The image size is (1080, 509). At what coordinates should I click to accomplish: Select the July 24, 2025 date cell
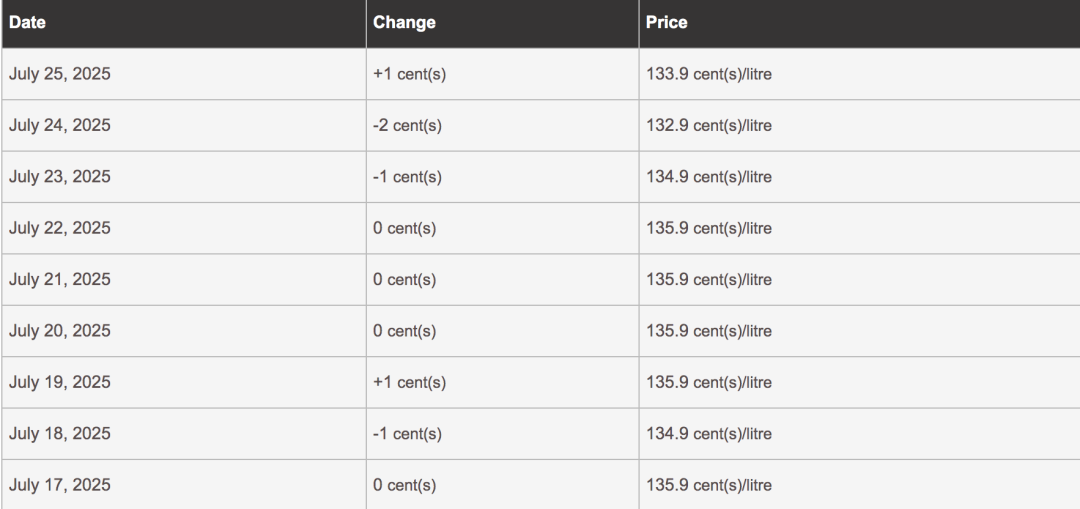(x=184, y=125)
